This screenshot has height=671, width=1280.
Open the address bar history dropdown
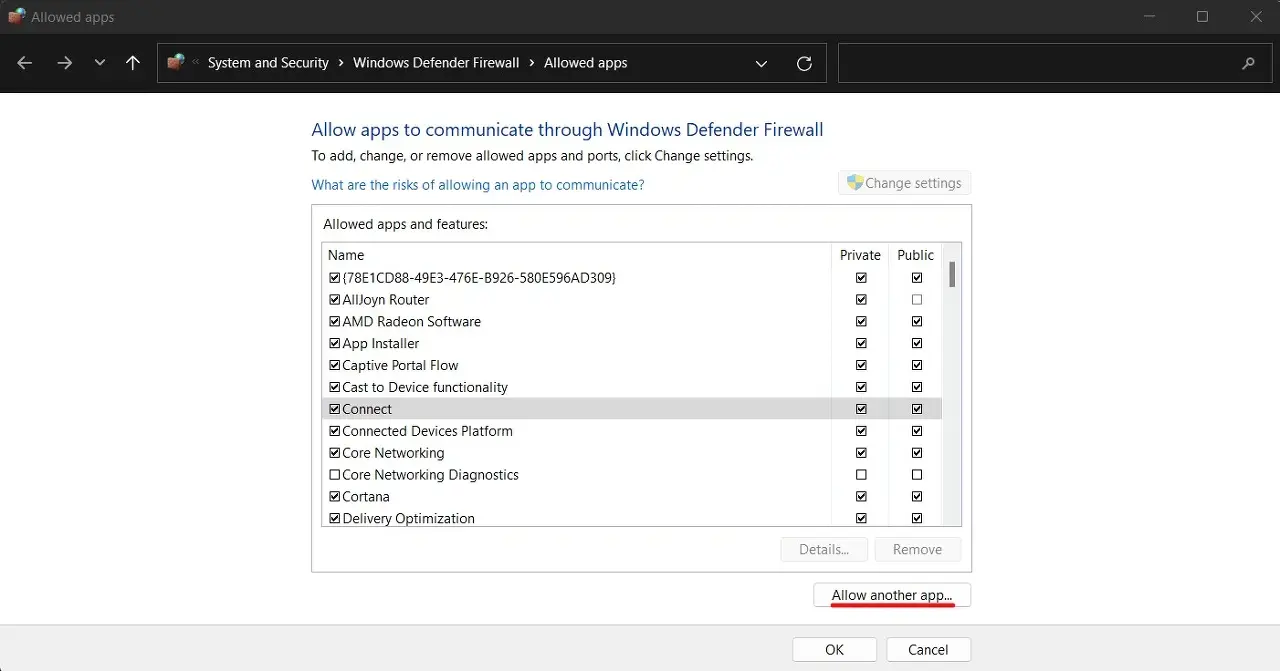(x=762, y=64)
